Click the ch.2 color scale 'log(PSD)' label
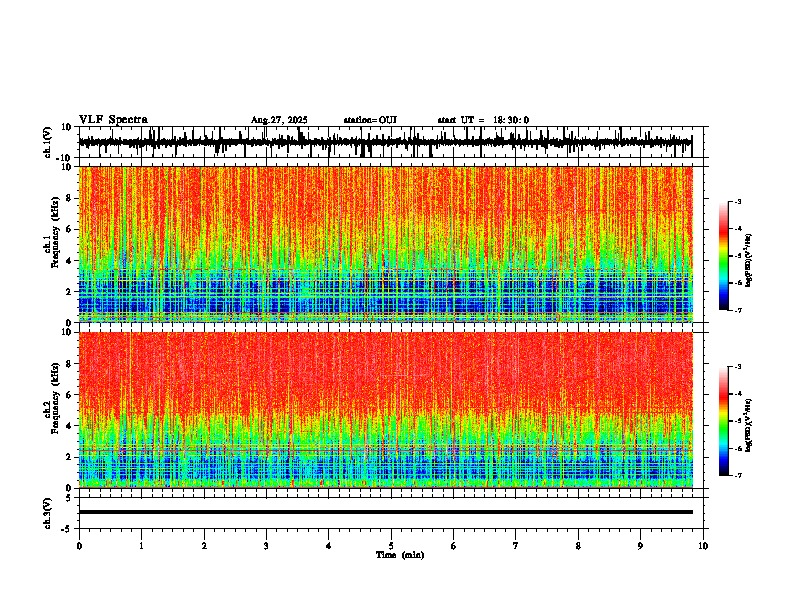792x612 pixels. click(749, 425)
